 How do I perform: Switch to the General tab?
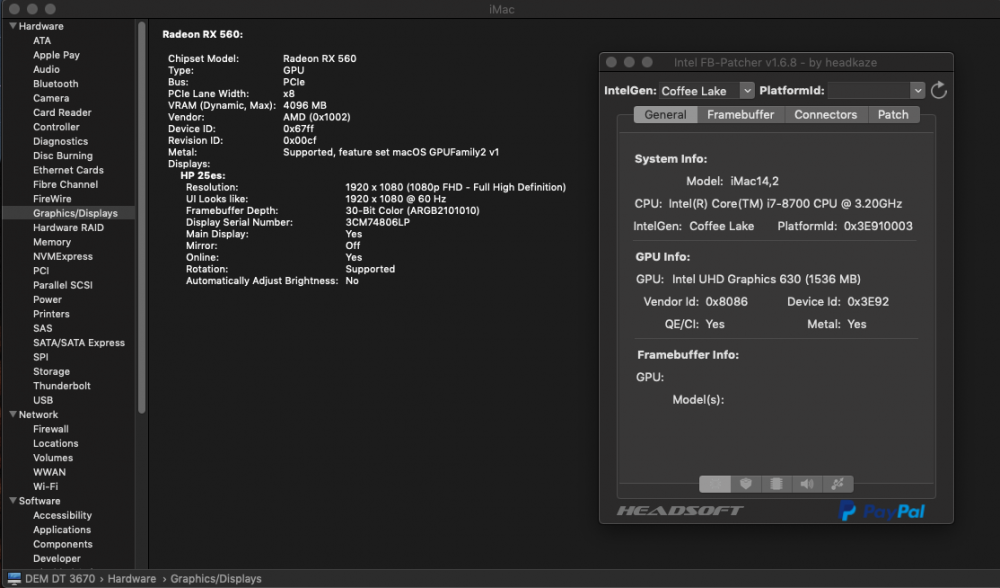tap(665, 115)
